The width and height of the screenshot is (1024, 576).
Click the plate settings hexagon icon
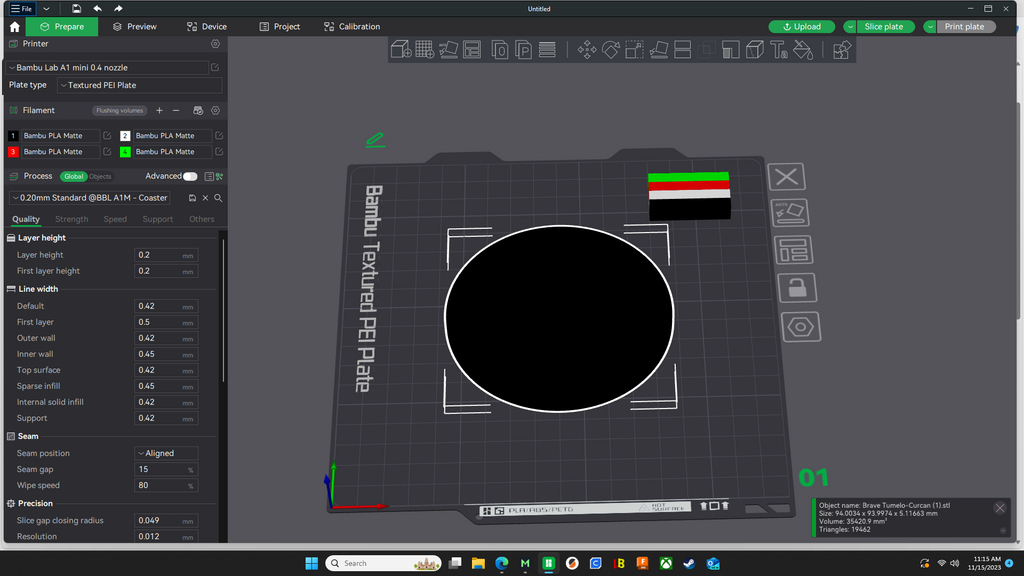(x=801, y=327)
